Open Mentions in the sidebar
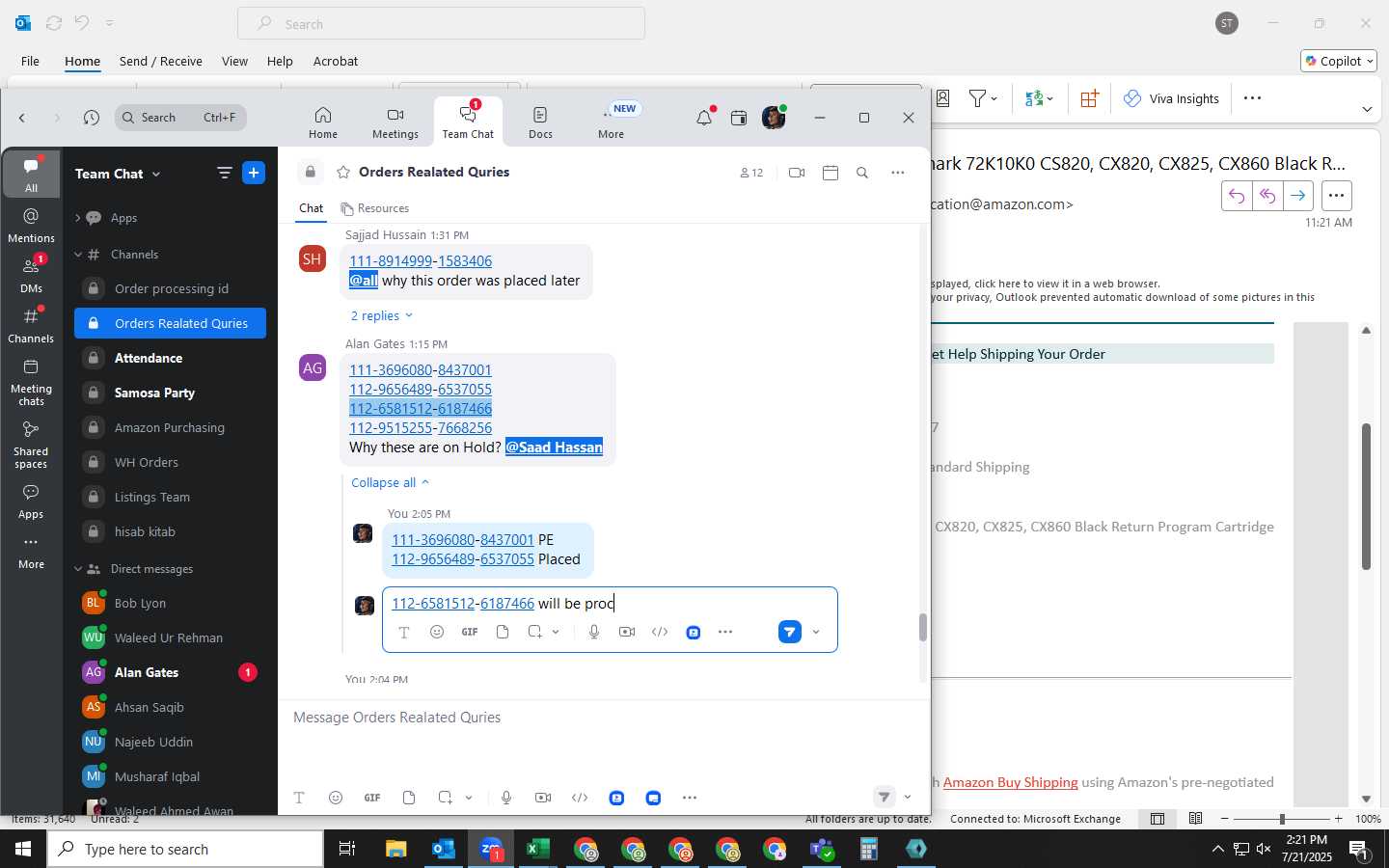The width and height of the screenshot is (1389, 868). tap(31, 226)
